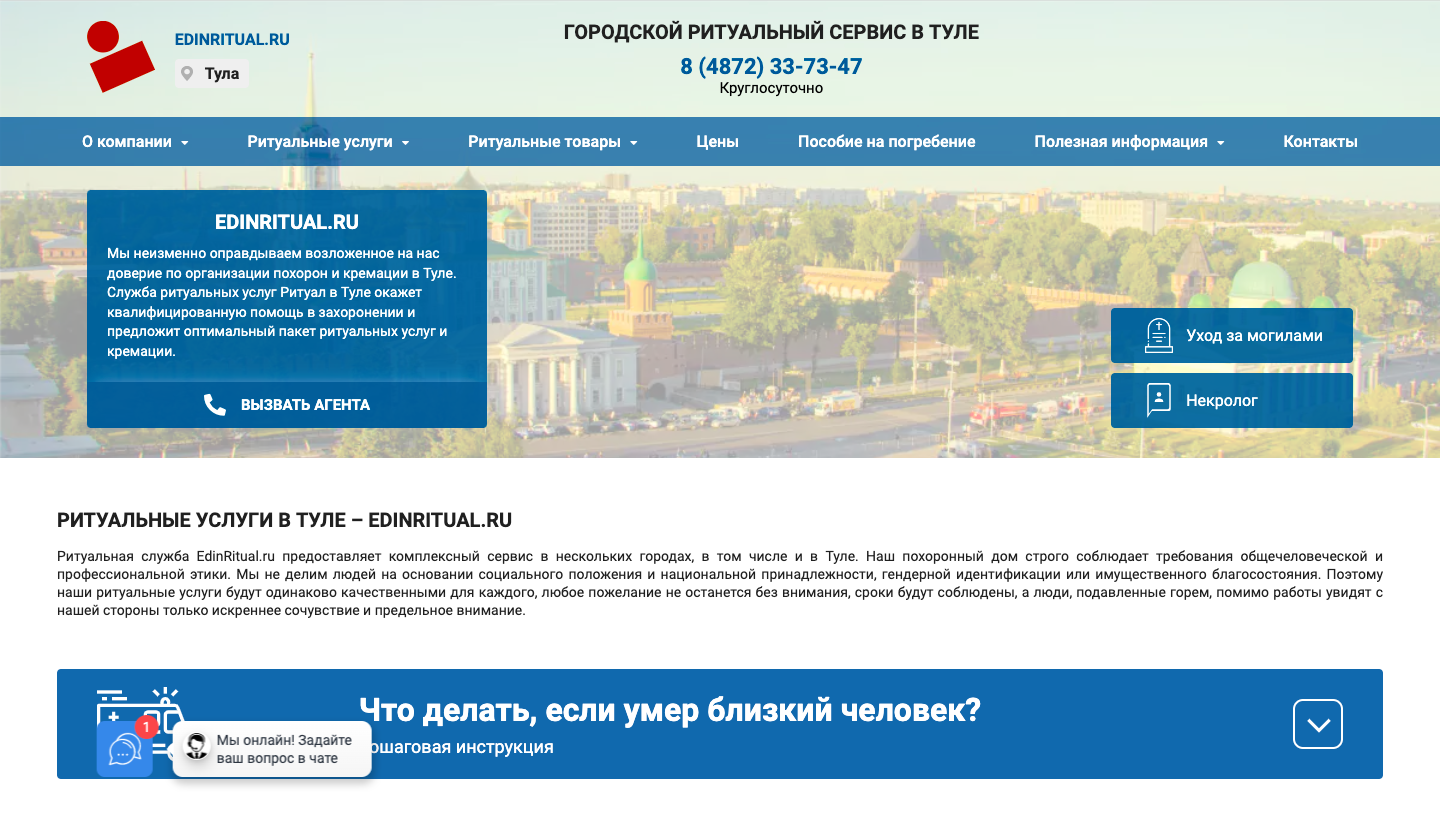
Task: Expand the Ритуальные услуги dropdown menu
Action: [x=328, y=142]
